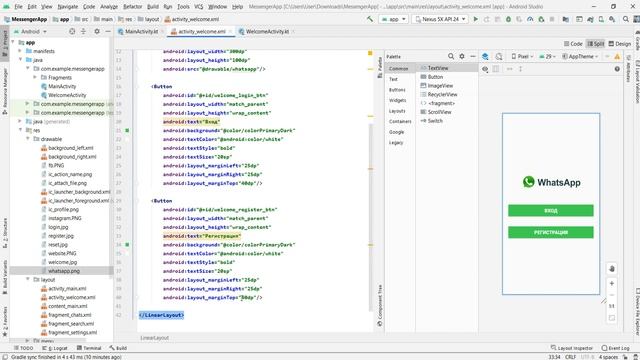Select the activity_welcome.xml editor tab
The image size is (640, 360).
click(202, 31)
